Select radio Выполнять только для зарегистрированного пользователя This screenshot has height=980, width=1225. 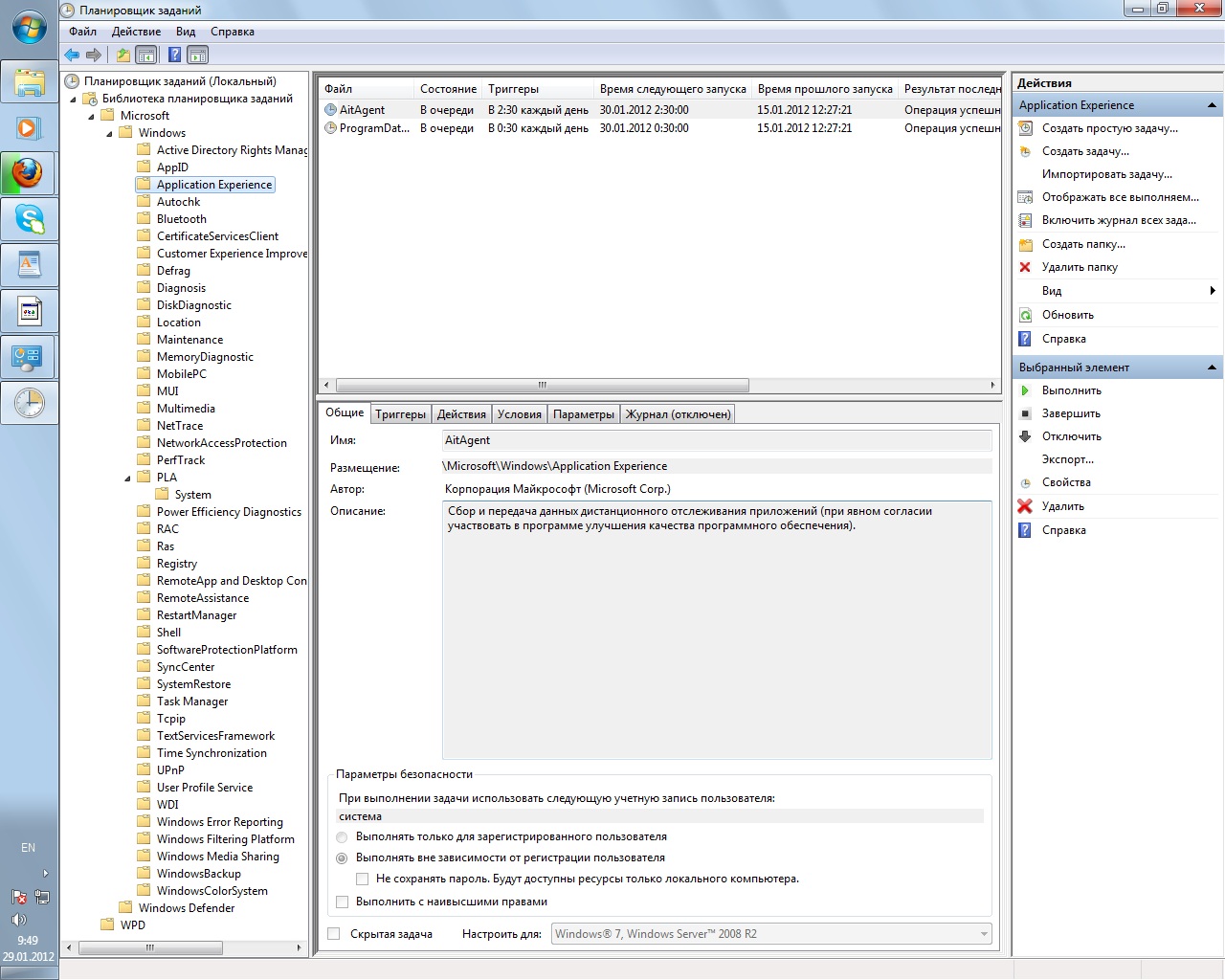coord(342,837)
